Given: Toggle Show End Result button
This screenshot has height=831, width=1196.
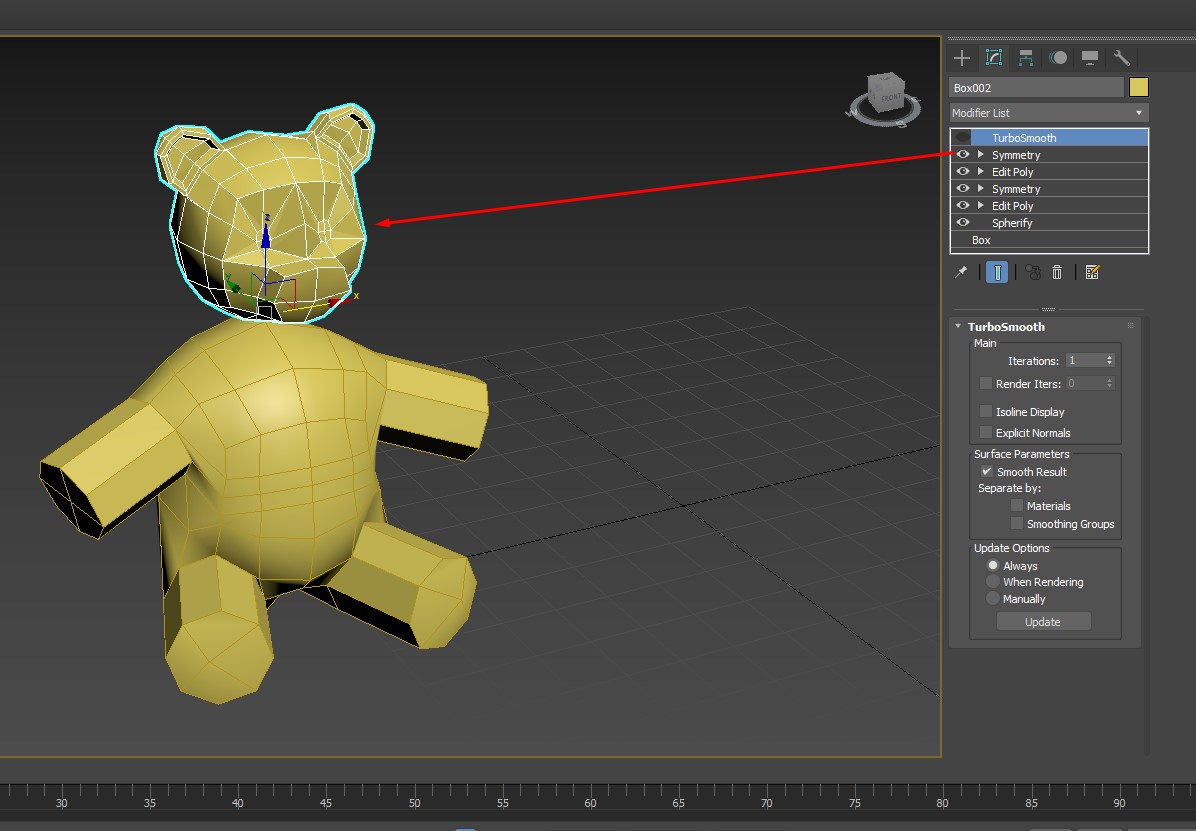Looking at the screenshot, I should 997,272.
